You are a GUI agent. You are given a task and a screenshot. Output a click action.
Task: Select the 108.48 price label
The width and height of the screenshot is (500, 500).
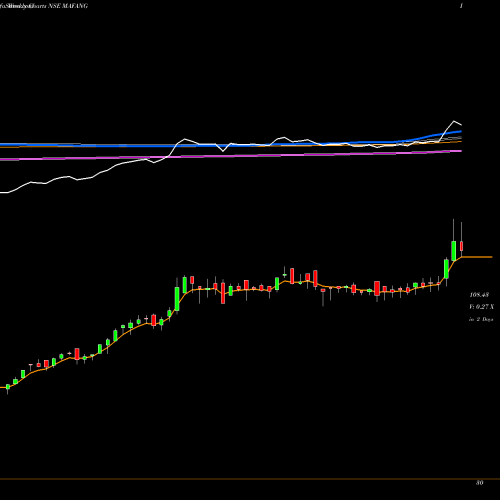point(479,295)
